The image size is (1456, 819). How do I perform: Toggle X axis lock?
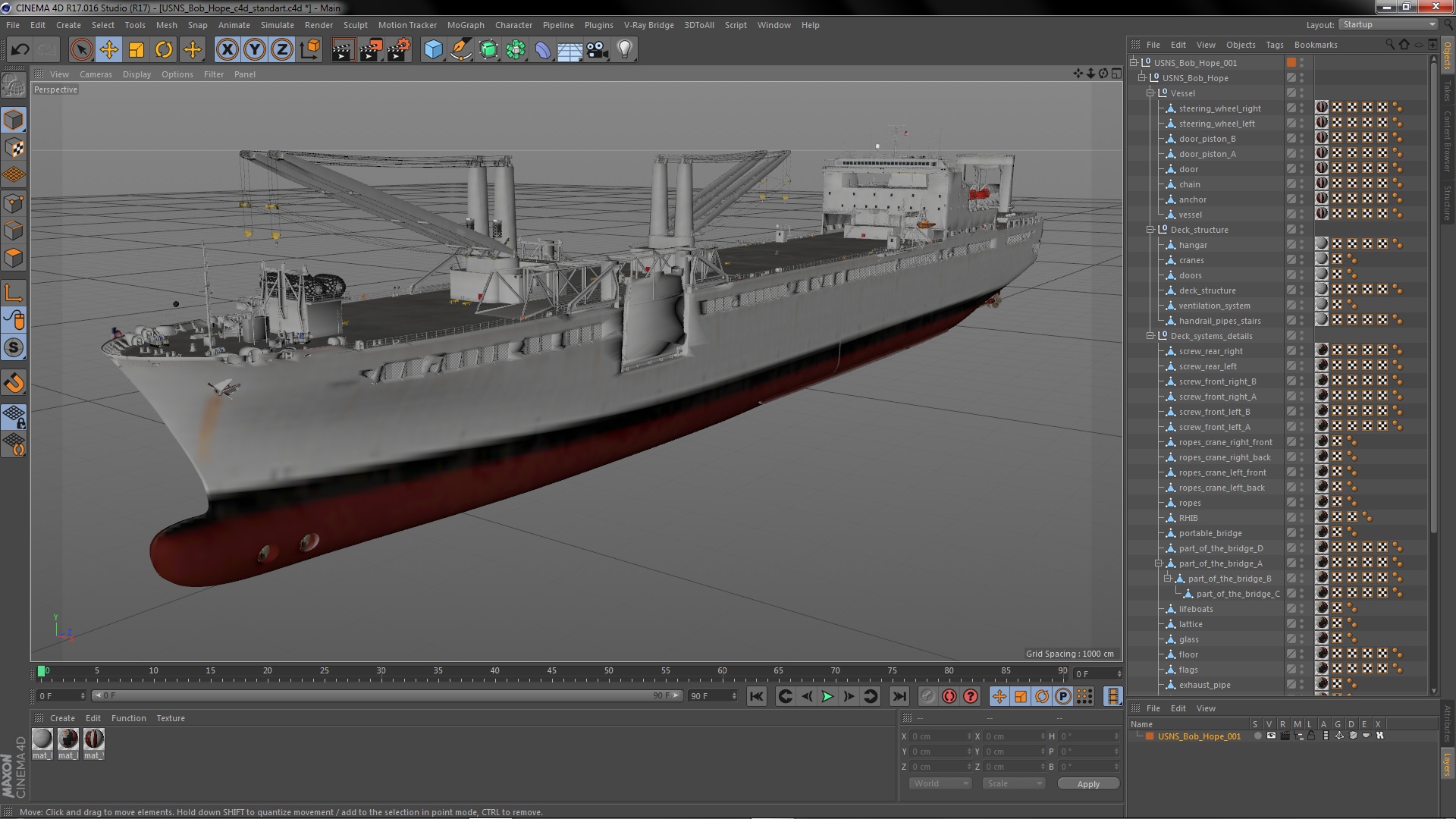[227, 50]
